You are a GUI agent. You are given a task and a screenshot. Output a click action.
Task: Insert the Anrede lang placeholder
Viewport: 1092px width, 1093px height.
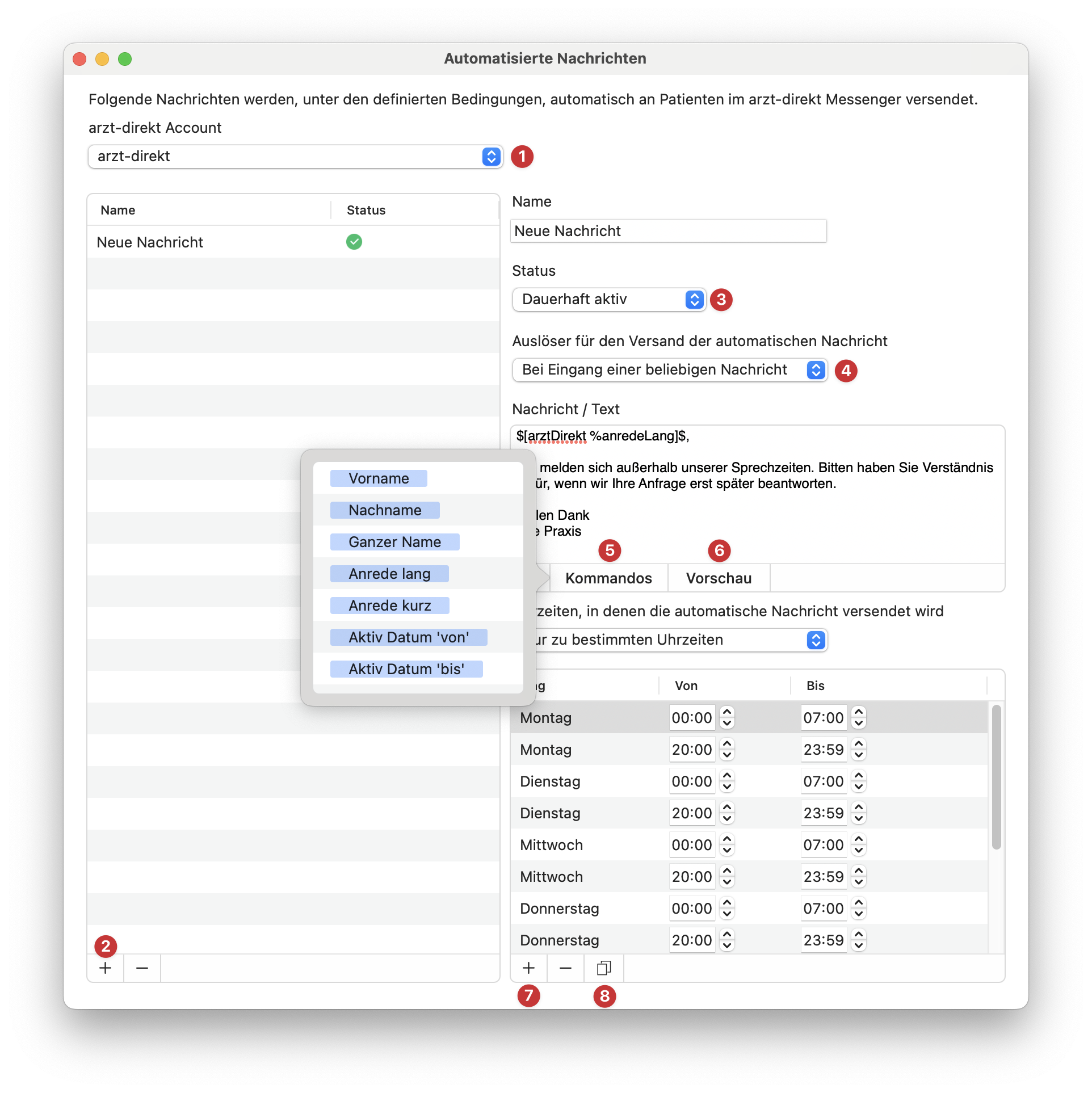[x=389, y=574]
